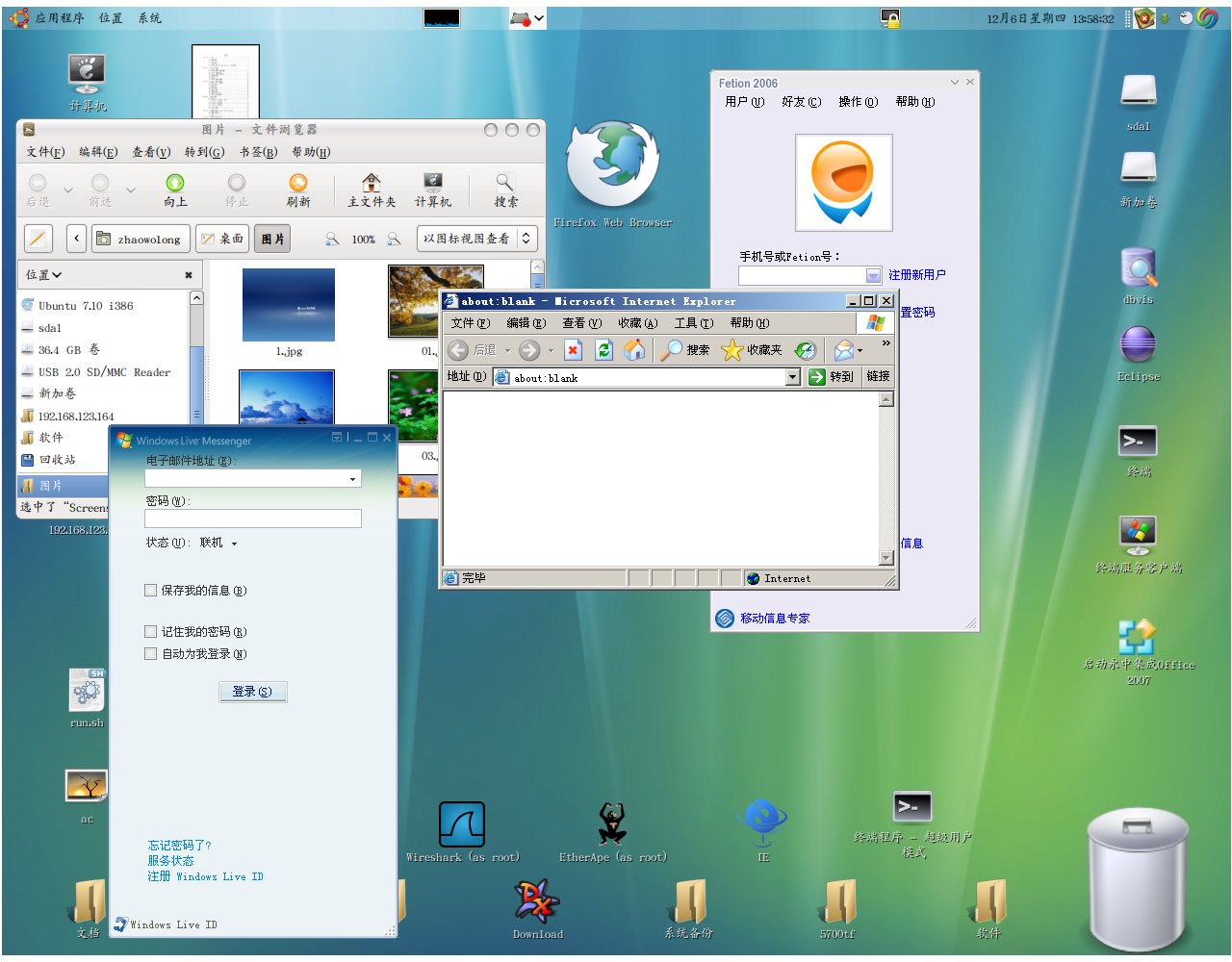The width and height of the screenshot is (1232, 962).
Task: Open the IE address bar dropdown arrow
Action: coord(793,377)
